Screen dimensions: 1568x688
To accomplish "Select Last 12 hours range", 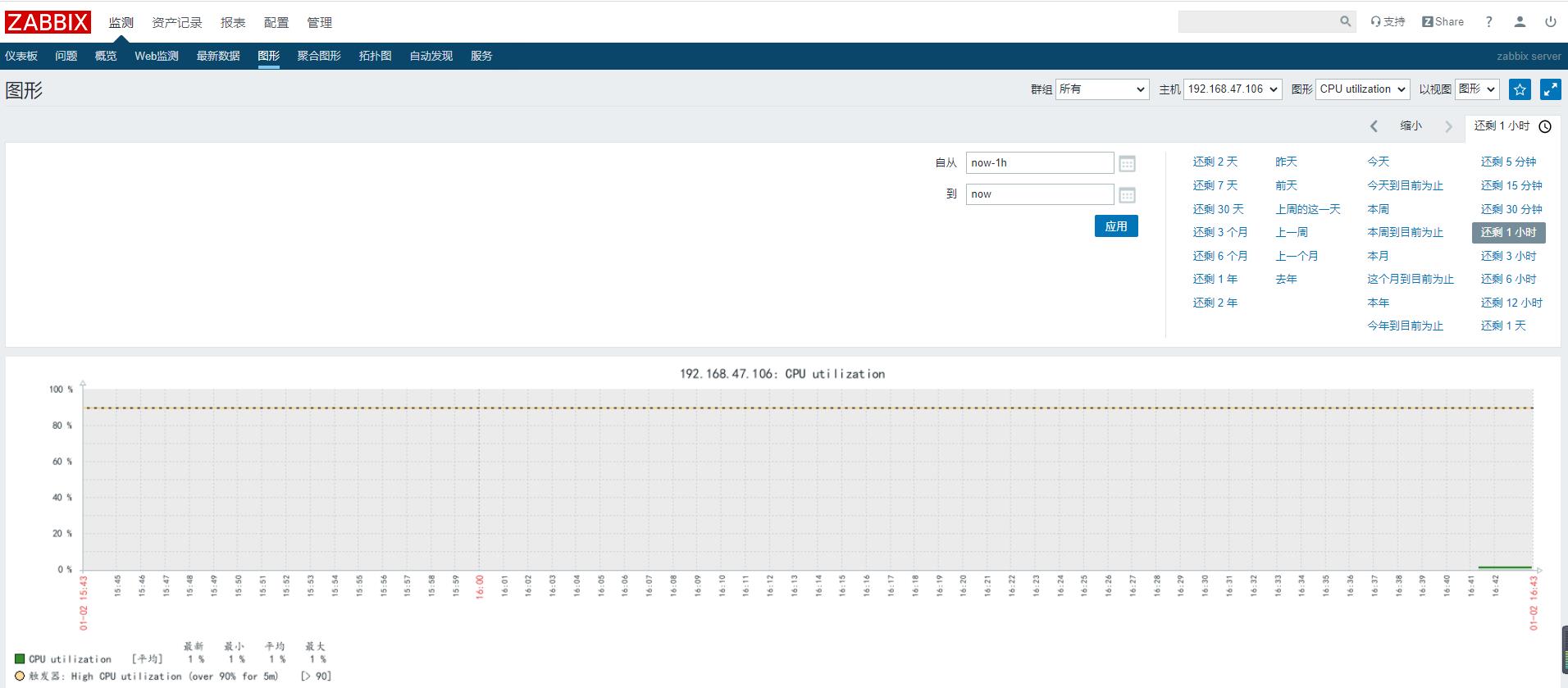I will click(x=1511, y=303).
